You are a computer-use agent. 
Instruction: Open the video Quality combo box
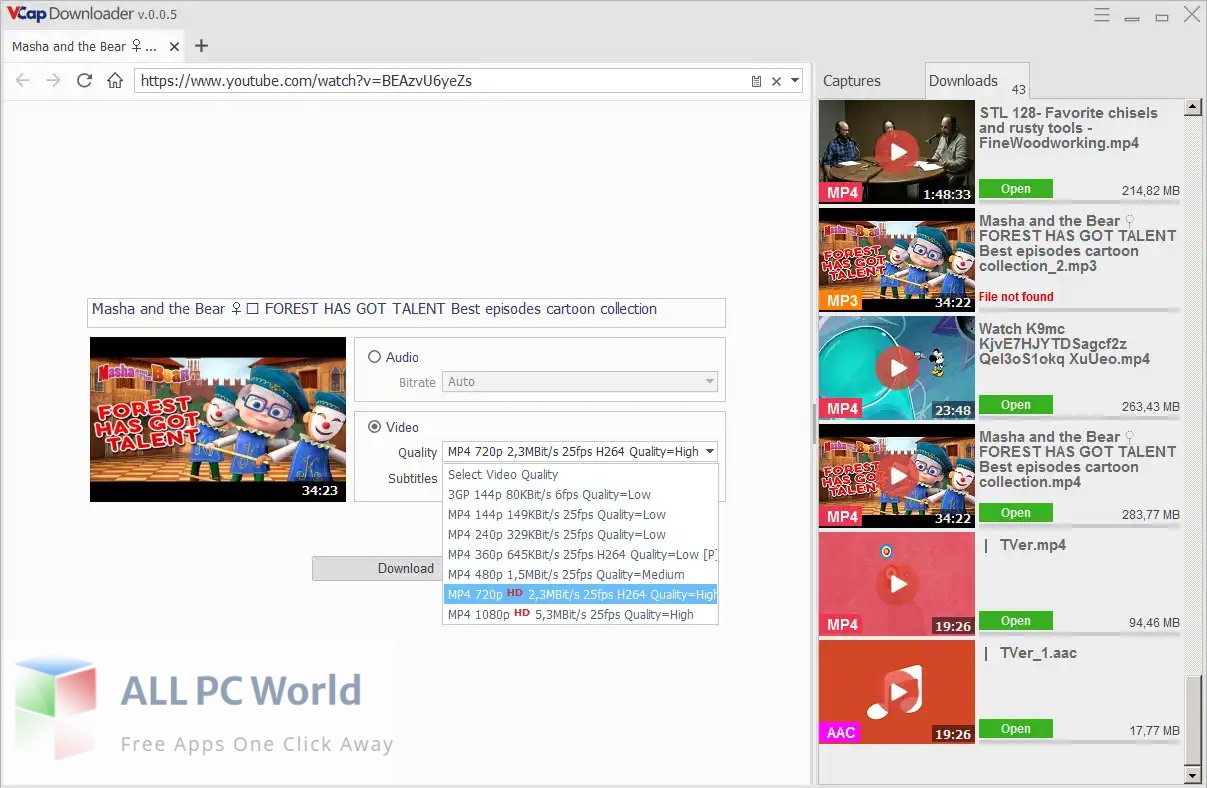580,451
